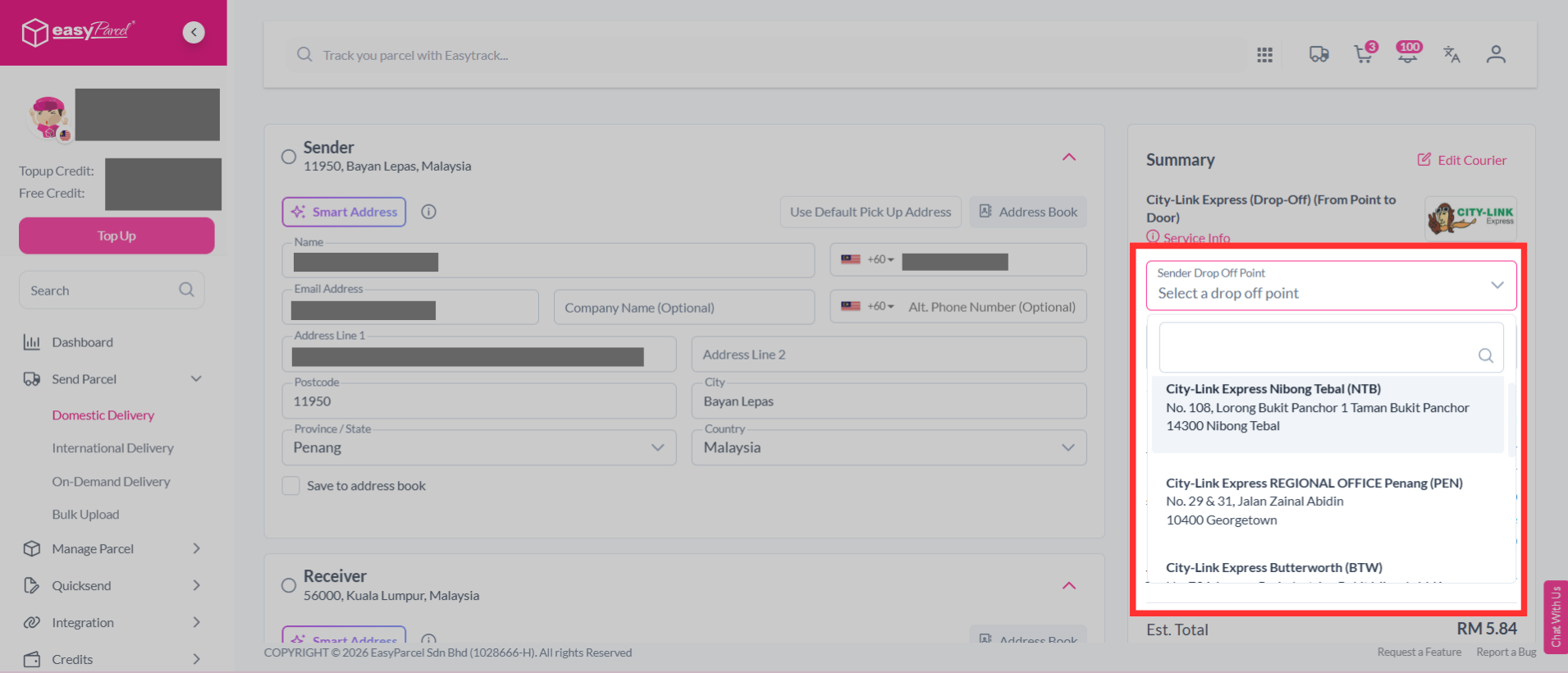Click the Smart Address info icon
The image size is (1568, 673).
point(428,212)
